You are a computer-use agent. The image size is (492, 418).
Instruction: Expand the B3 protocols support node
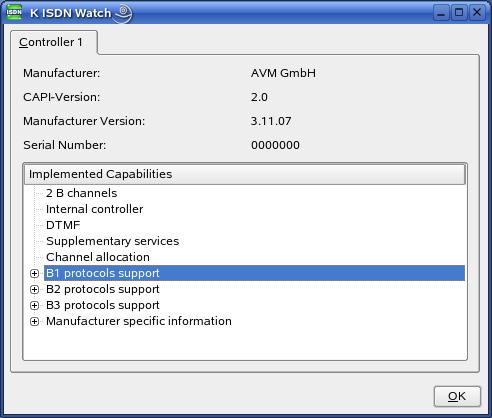click(x=34, y=305)
